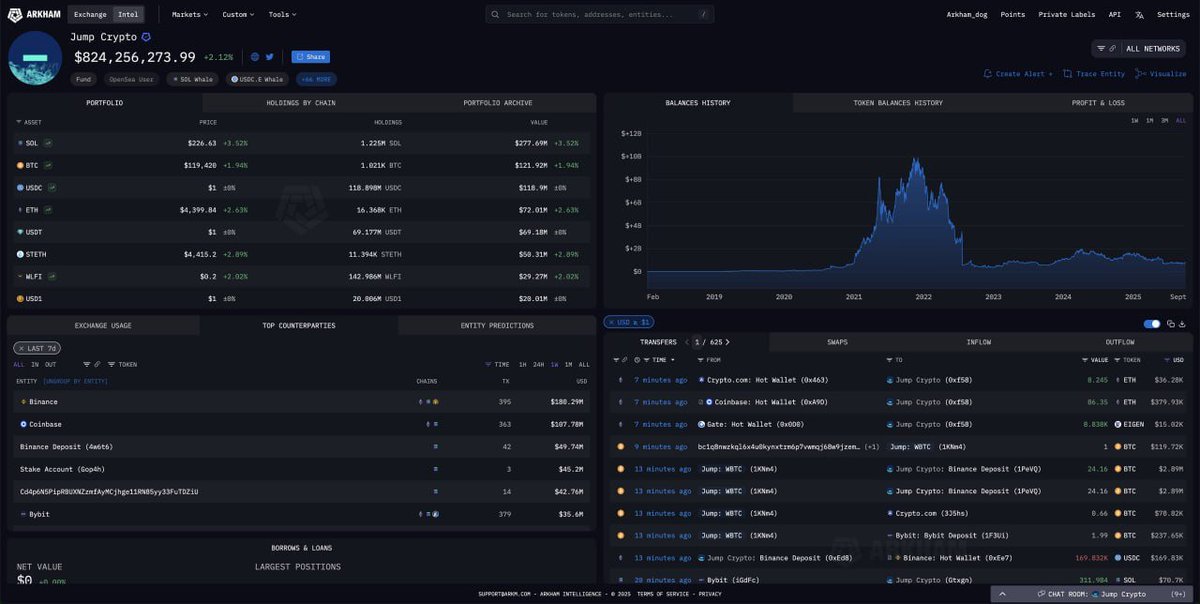Toggle the switch above the transfers table
This screenshot has width=1200, height=604.
click(x=1152, y=323)
